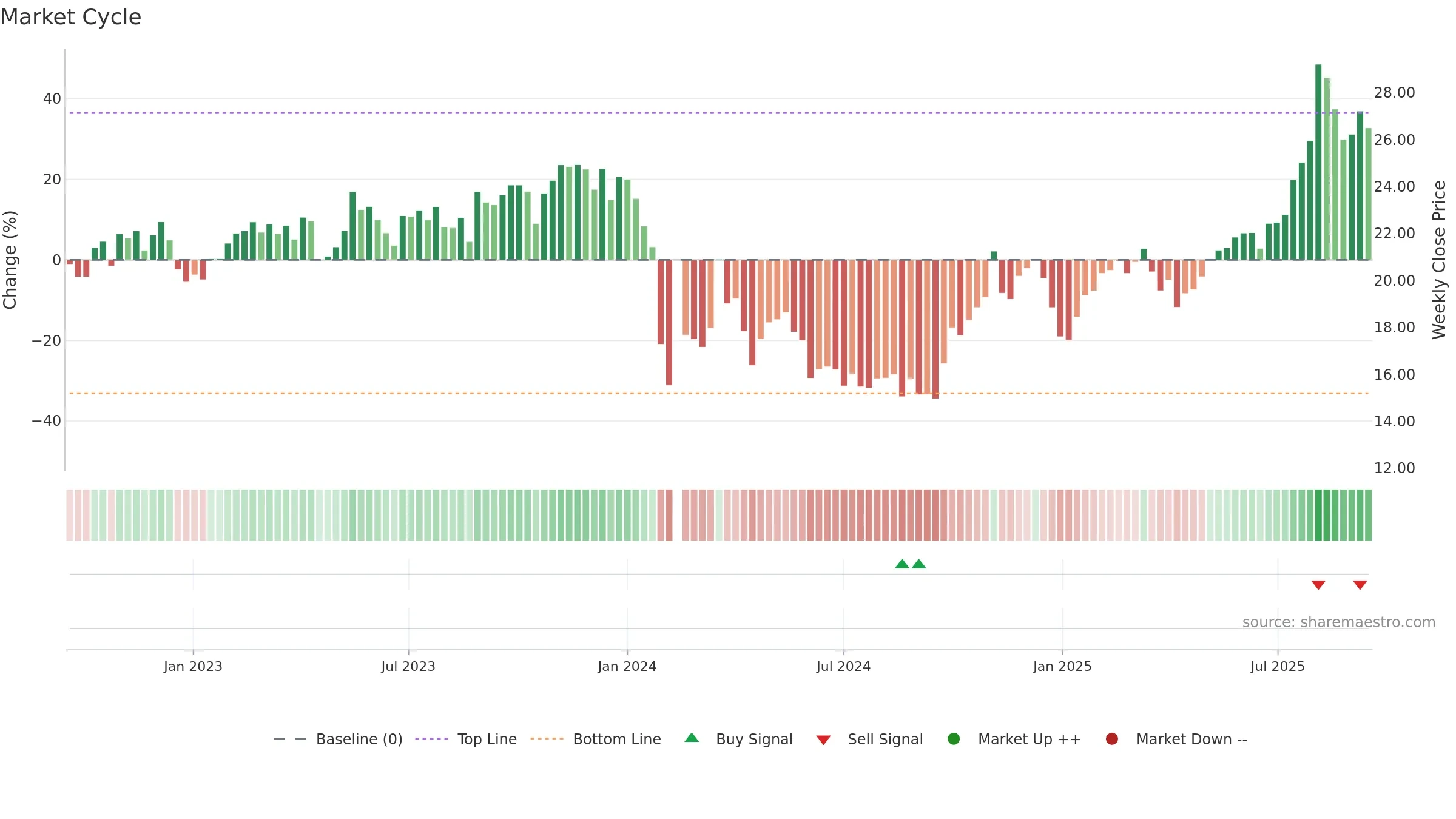This screenshot has height=819, width=1456.
Task: Click the darkest green heat-strip cell at far right
Action: (1318, 515)
